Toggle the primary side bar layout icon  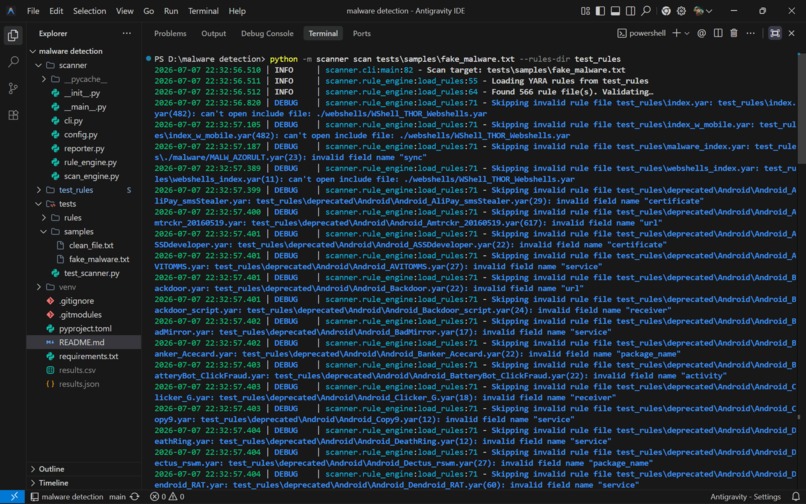pos(600,11)
